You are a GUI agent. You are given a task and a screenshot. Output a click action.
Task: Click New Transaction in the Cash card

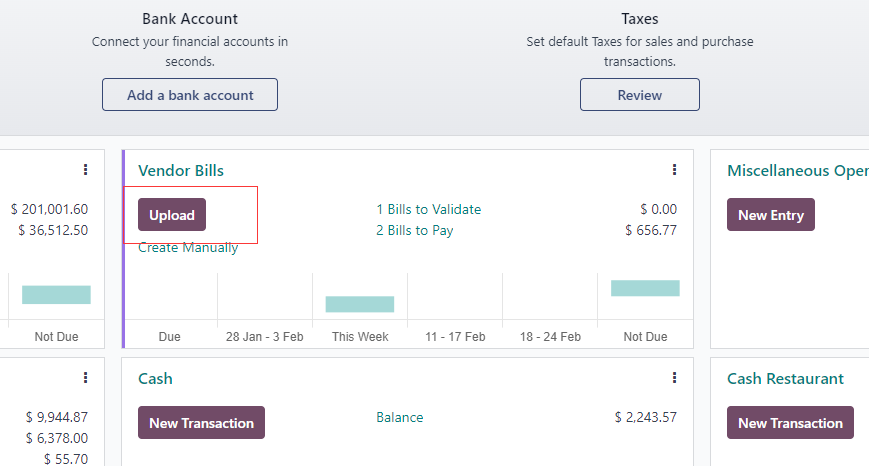point(201,423)
